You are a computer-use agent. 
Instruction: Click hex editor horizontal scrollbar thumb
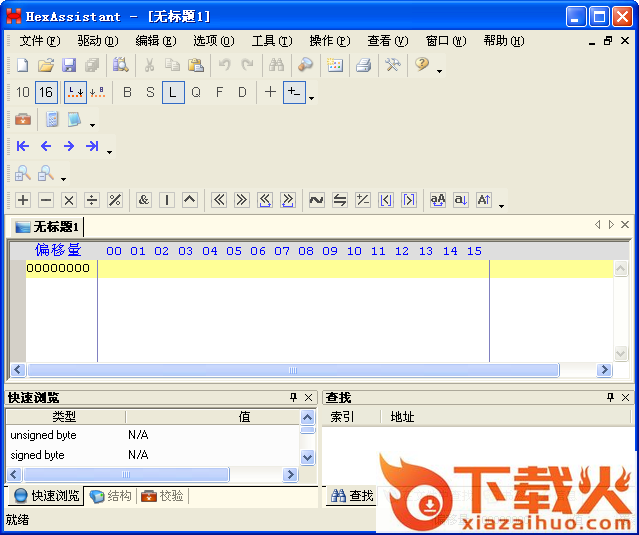(293, 370)
